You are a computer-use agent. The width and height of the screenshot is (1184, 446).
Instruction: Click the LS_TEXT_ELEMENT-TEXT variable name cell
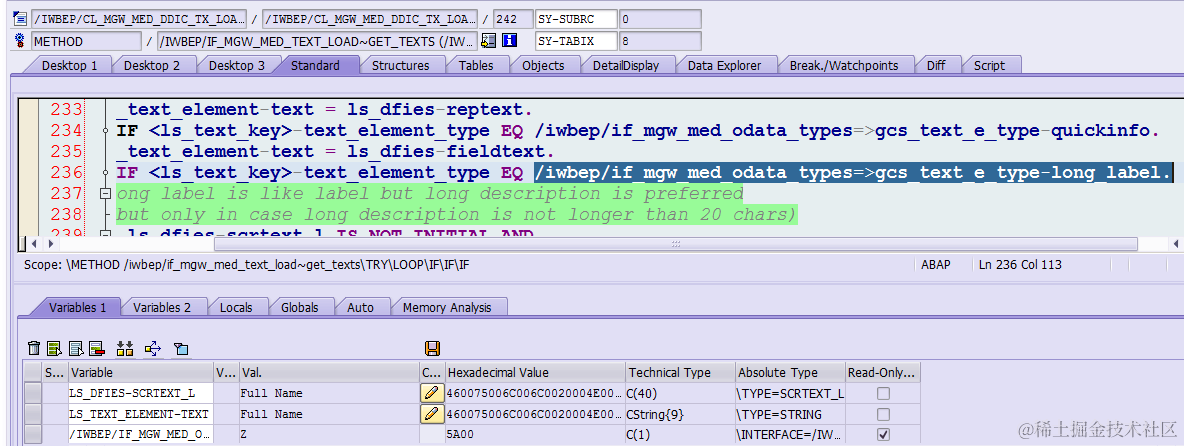(141, 414)
